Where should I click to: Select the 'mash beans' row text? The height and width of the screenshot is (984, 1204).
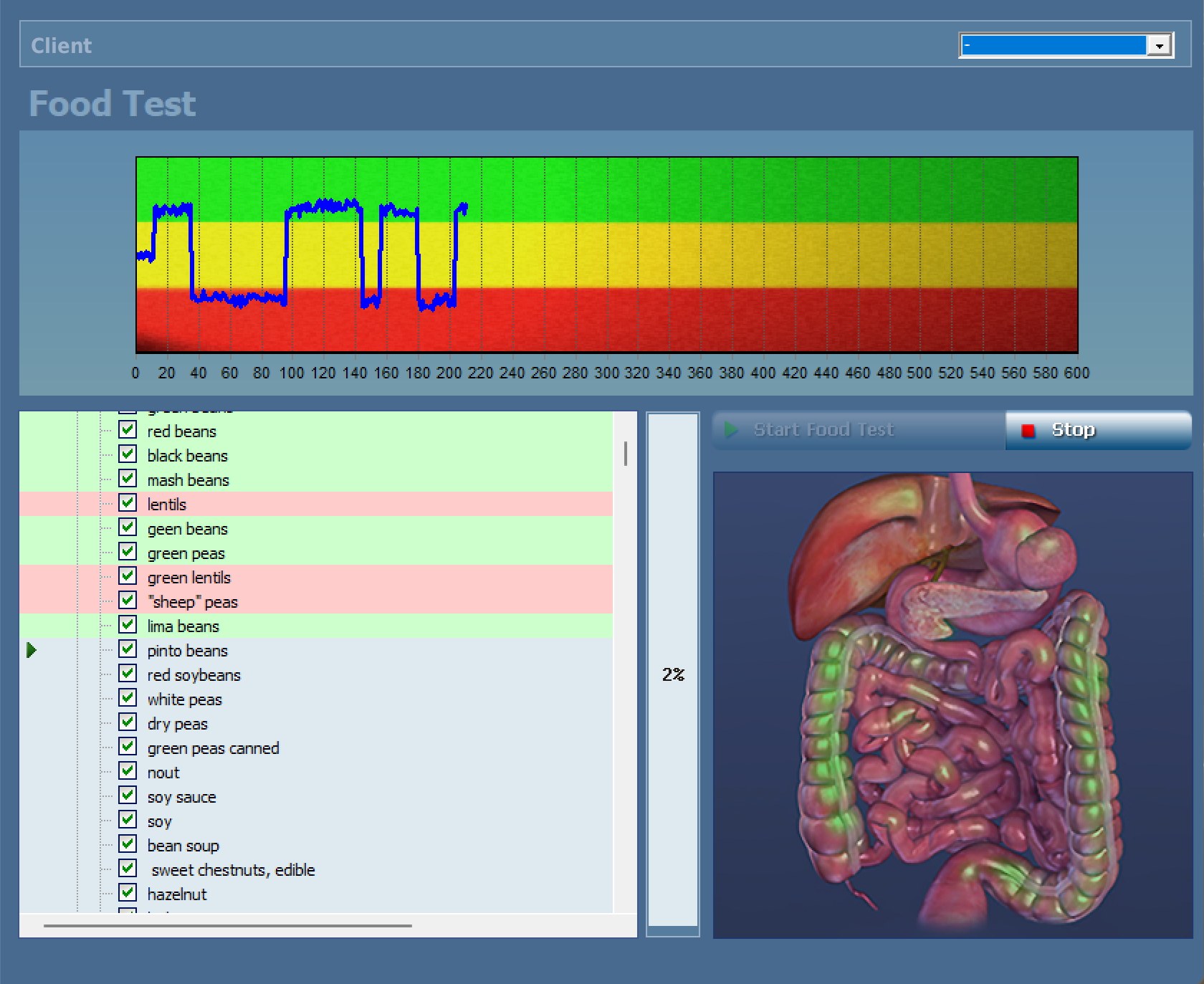coord(188,480)
